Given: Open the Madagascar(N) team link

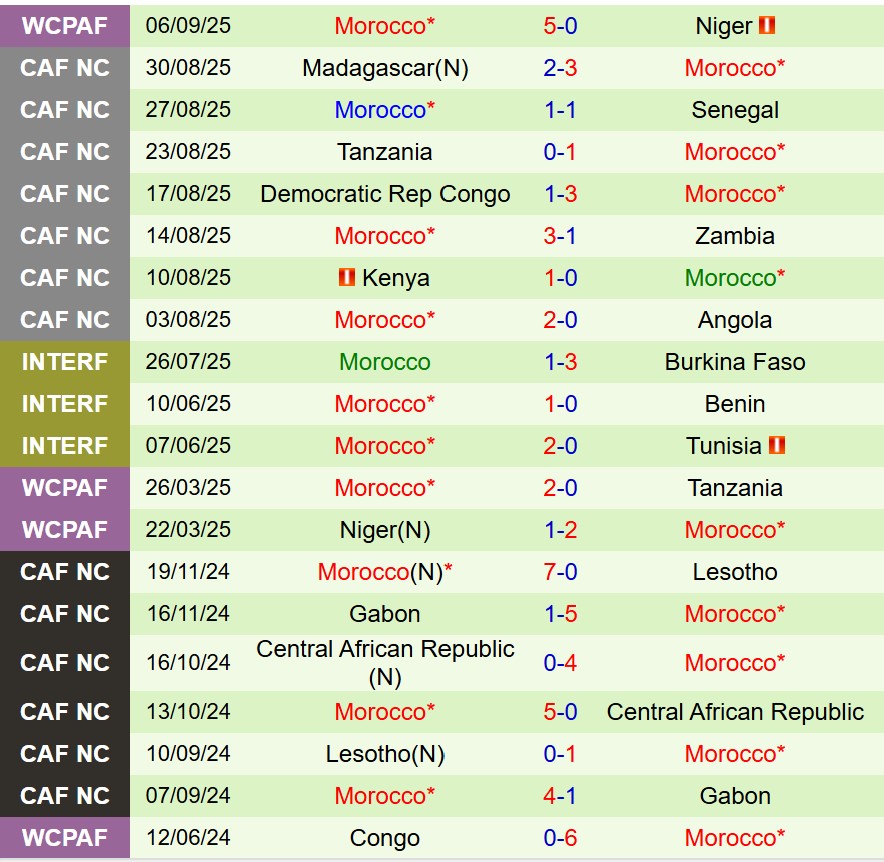Looking at the screenshot, I should click(385, 68).
